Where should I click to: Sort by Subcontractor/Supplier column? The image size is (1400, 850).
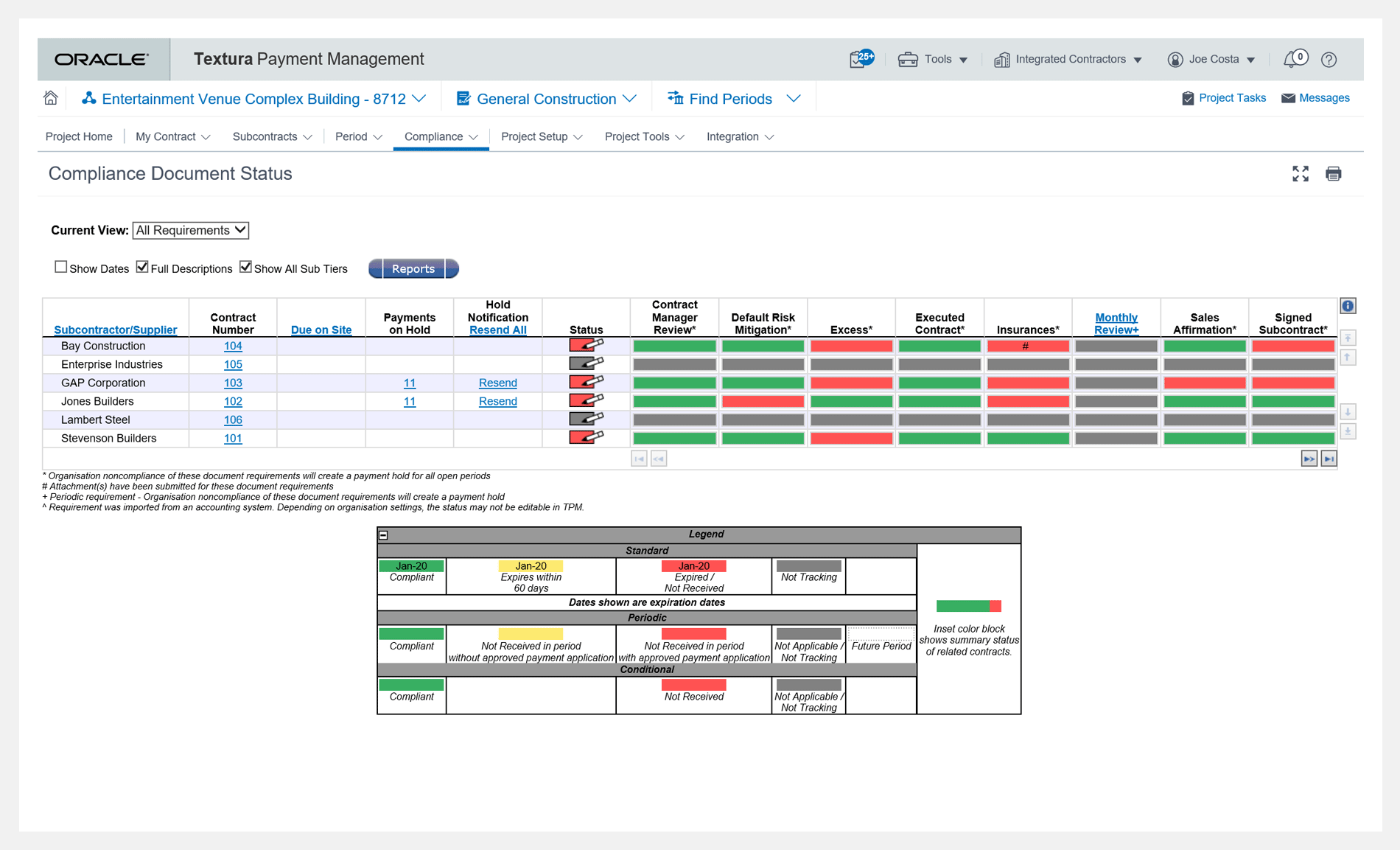[x=116, y=330]
